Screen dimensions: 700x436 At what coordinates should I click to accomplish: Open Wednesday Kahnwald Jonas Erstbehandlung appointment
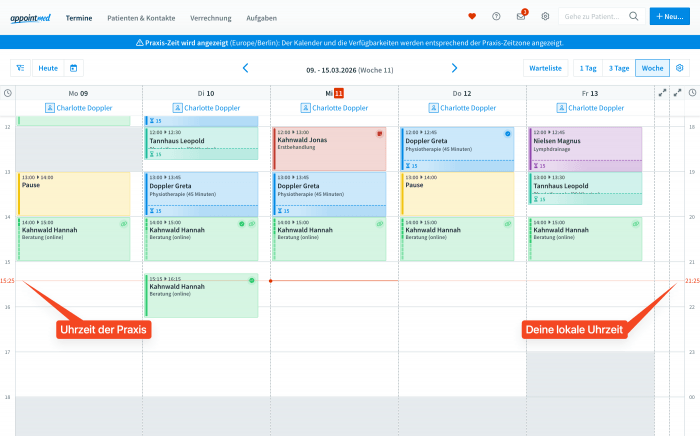pyautogui.click(x=329, y=149)
